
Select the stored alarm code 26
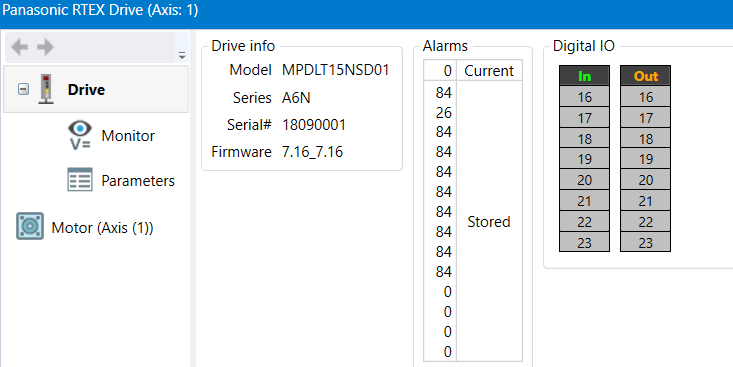click(x=444, y=113)
